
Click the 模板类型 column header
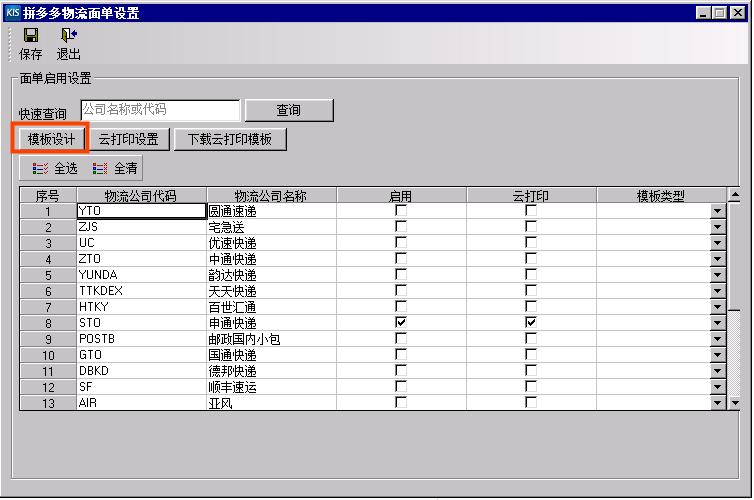tap(661, 196)
